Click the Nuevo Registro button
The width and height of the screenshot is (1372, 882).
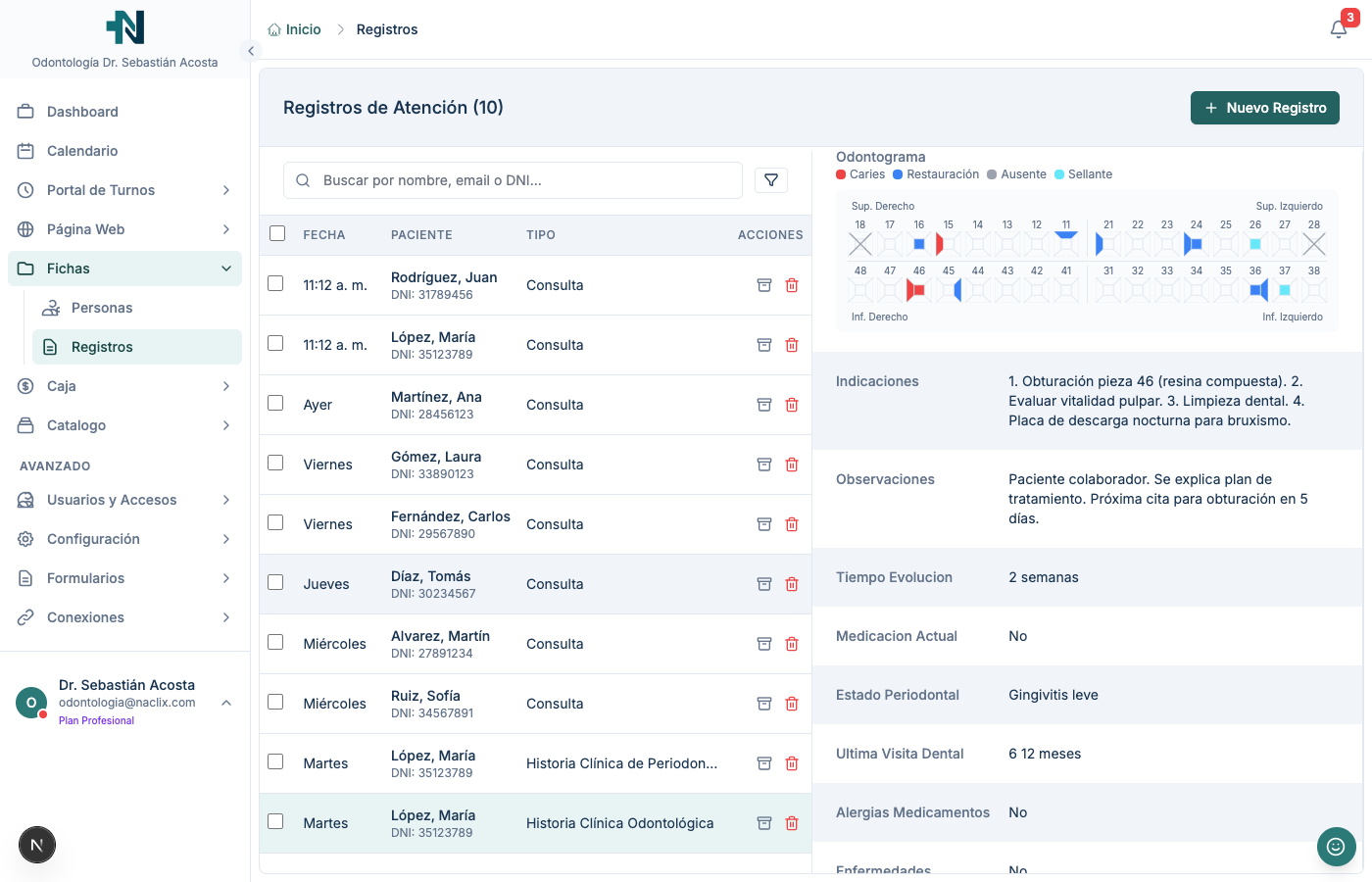pyautogui.click(x=1264, y=108)
